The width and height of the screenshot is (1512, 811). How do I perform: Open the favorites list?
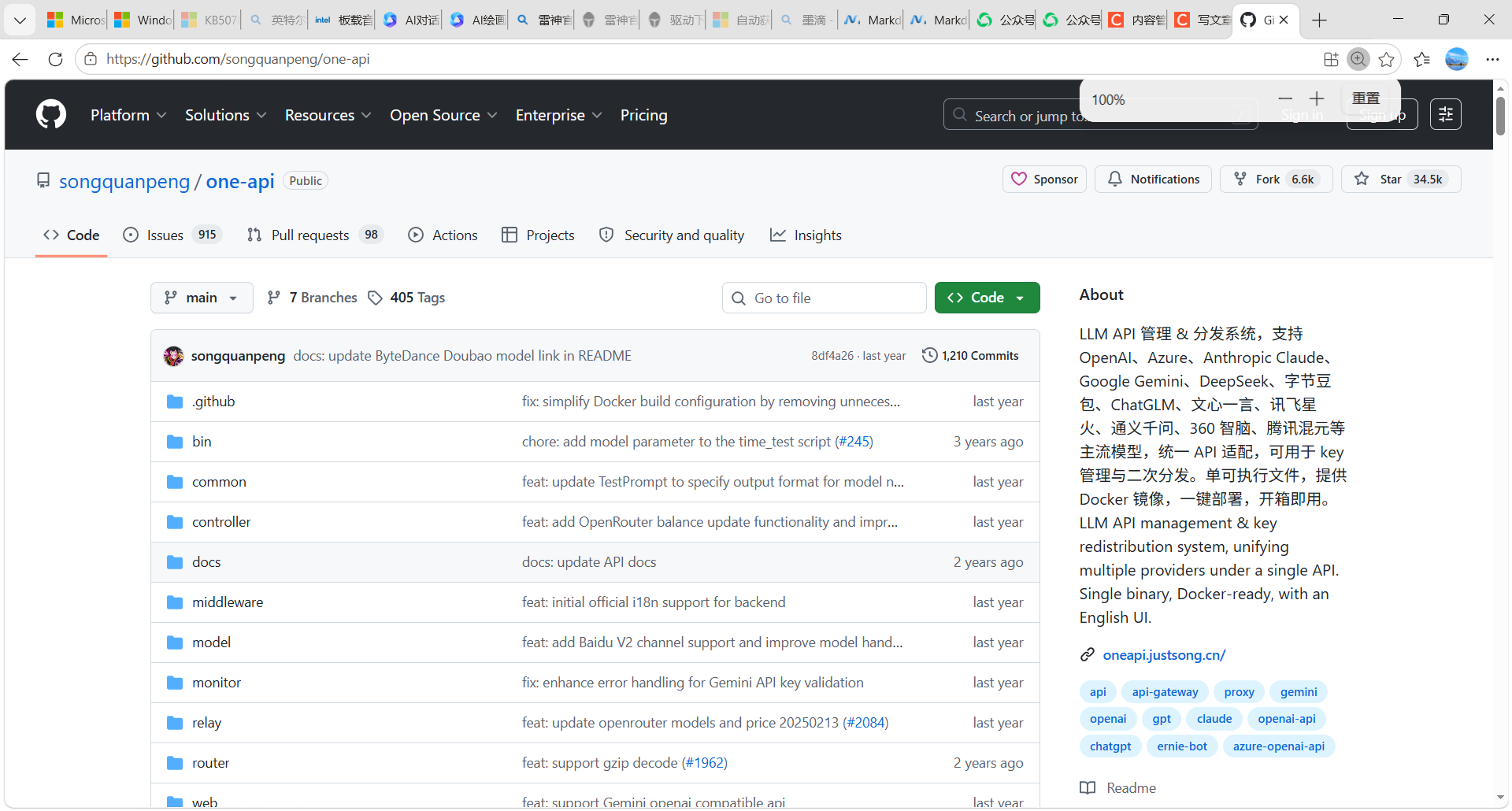pos(1422,59)
